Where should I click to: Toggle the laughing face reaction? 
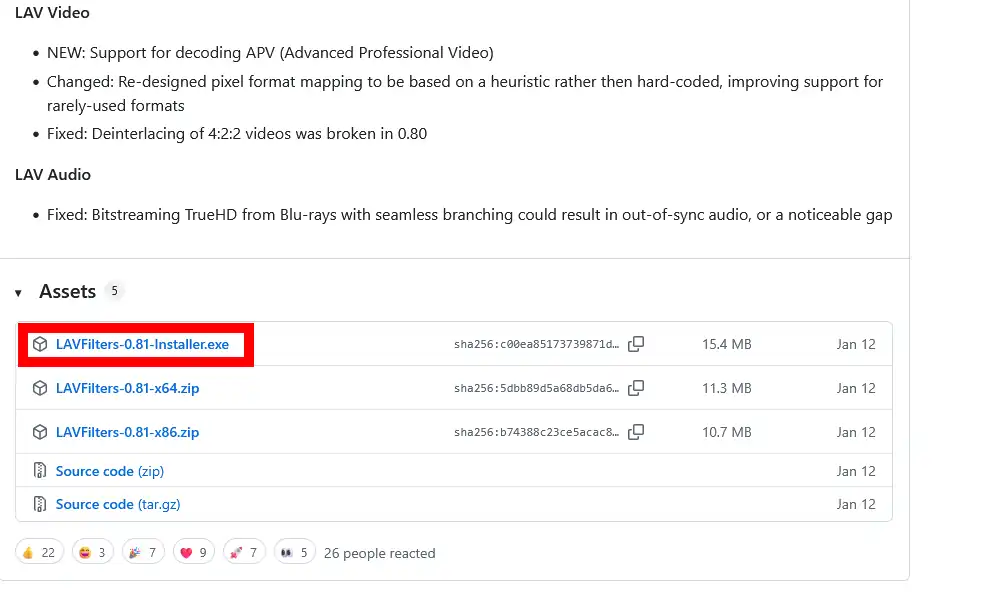point(91,552)
